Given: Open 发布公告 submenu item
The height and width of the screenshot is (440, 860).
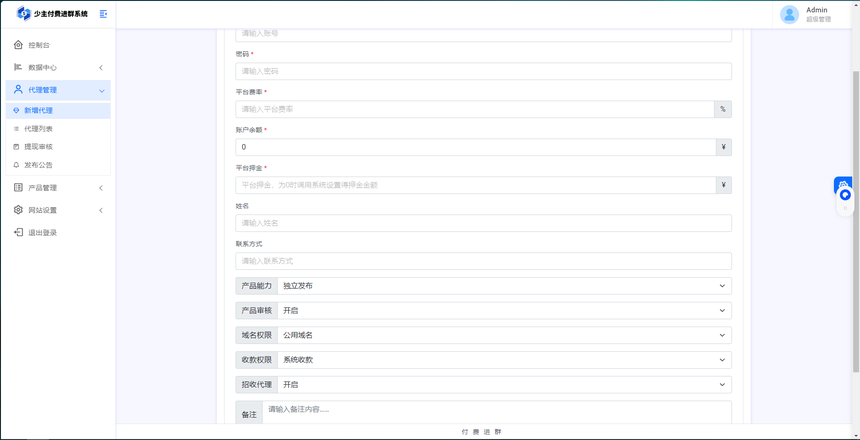Looking at the screenshot, I should [x=58, y=165].
